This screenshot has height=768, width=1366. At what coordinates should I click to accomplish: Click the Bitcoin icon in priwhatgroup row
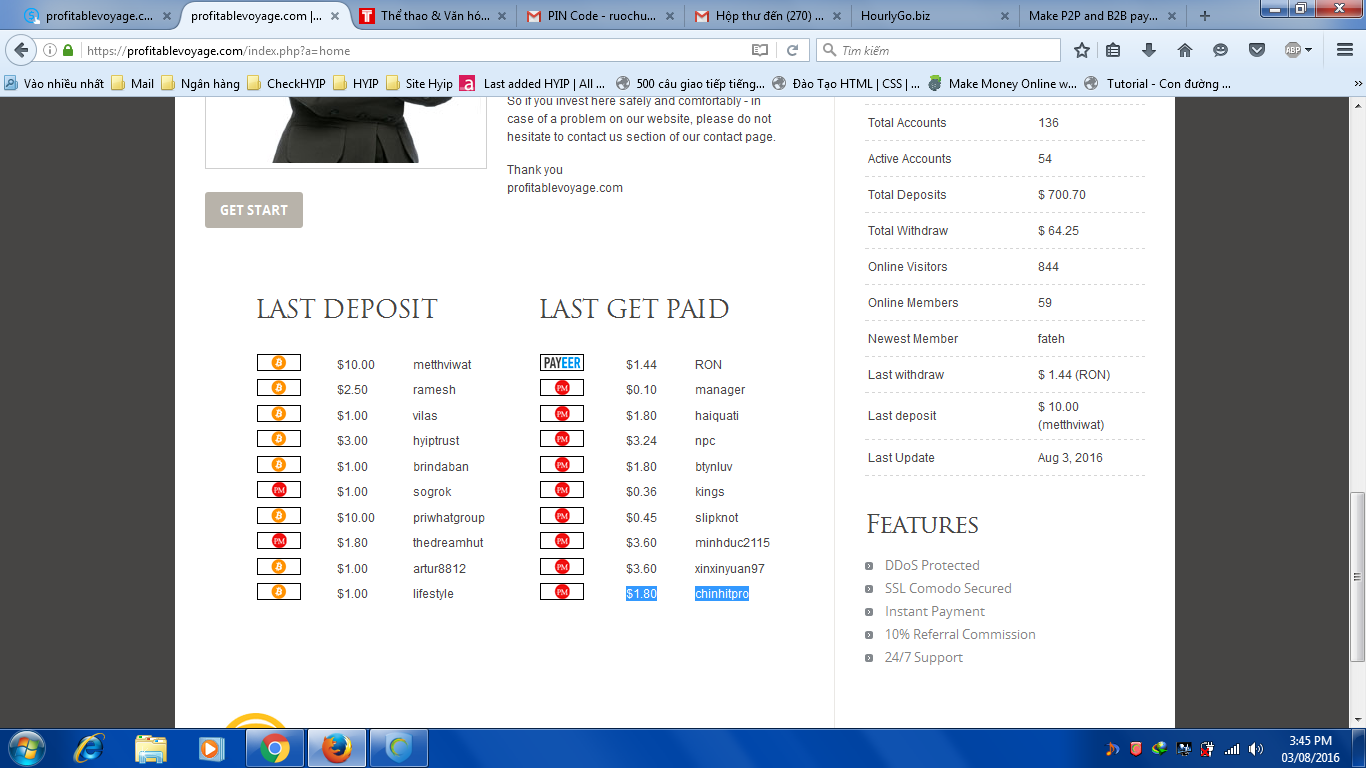click(279, 516)
